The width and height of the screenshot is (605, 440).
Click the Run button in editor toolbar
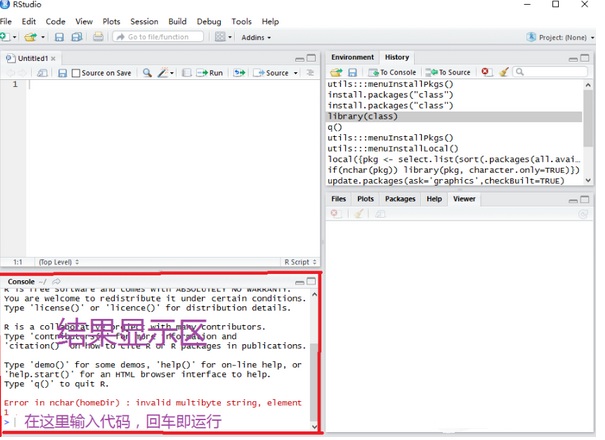[x=210, y=73]
